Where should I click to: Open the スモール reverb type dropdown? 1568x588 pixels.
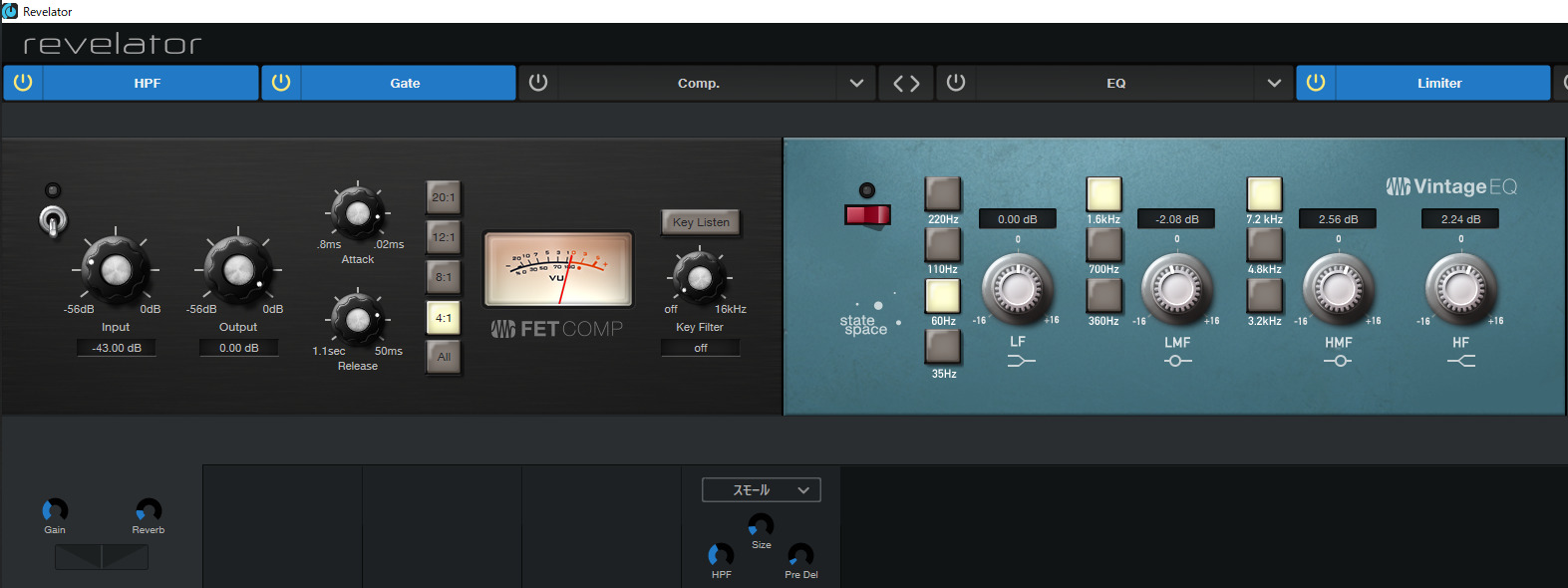(x=762, y=489)
